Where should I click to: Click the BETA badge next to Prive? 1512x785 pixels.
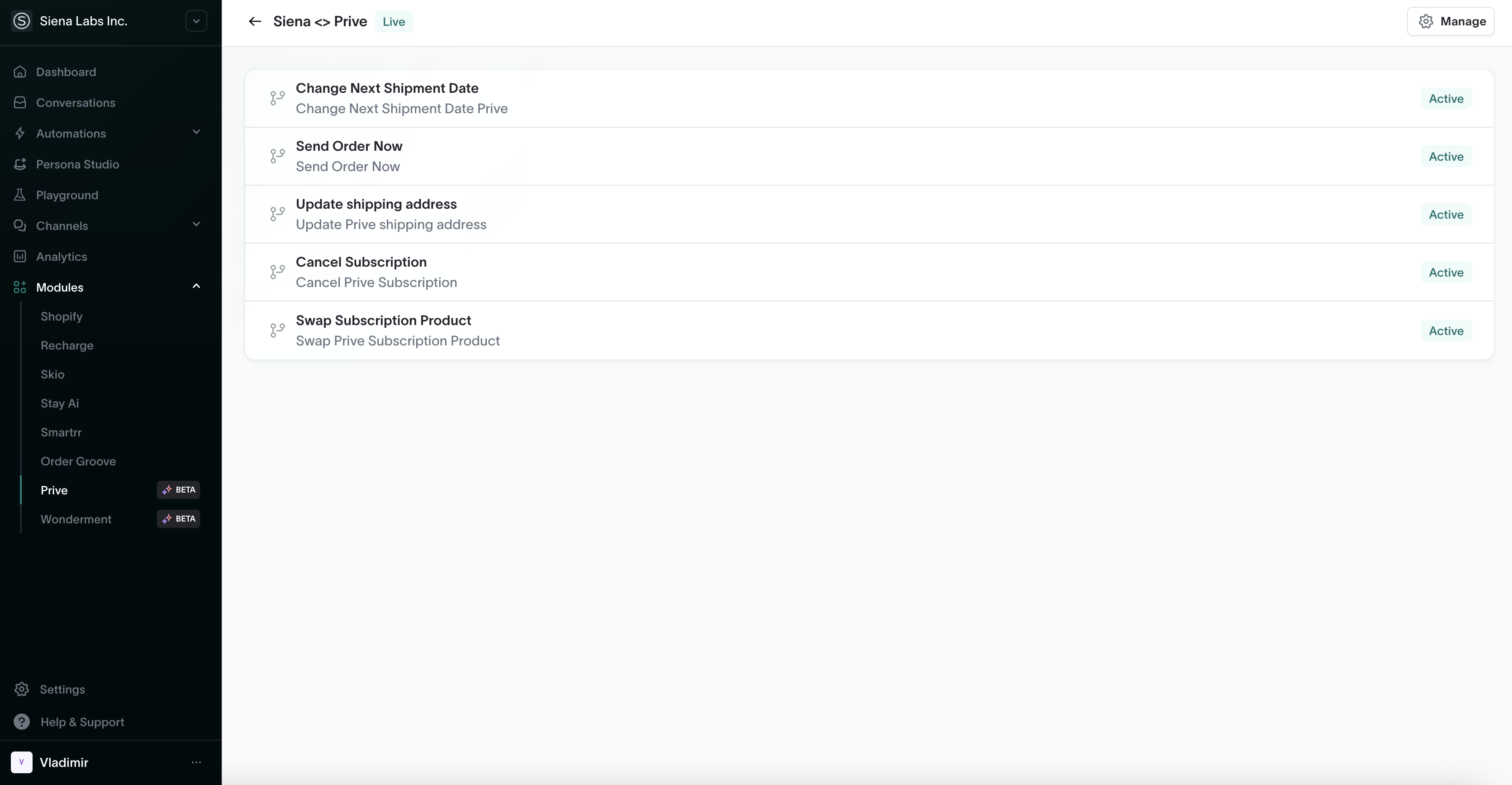178,490
